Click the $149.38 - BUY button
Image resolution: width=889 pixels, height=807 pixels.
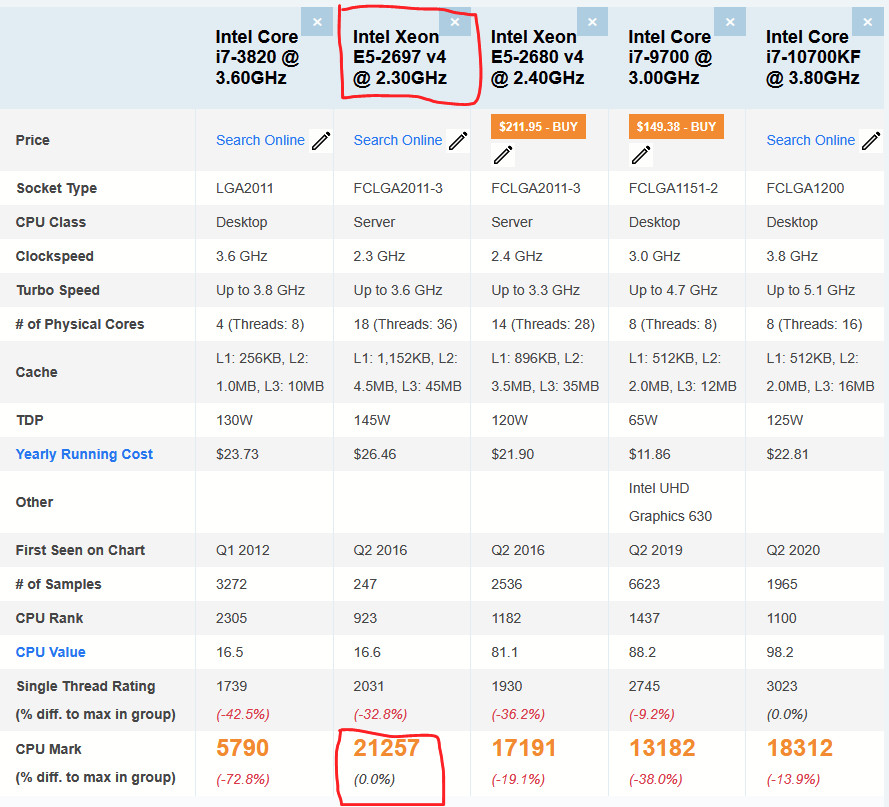[676, 126]
